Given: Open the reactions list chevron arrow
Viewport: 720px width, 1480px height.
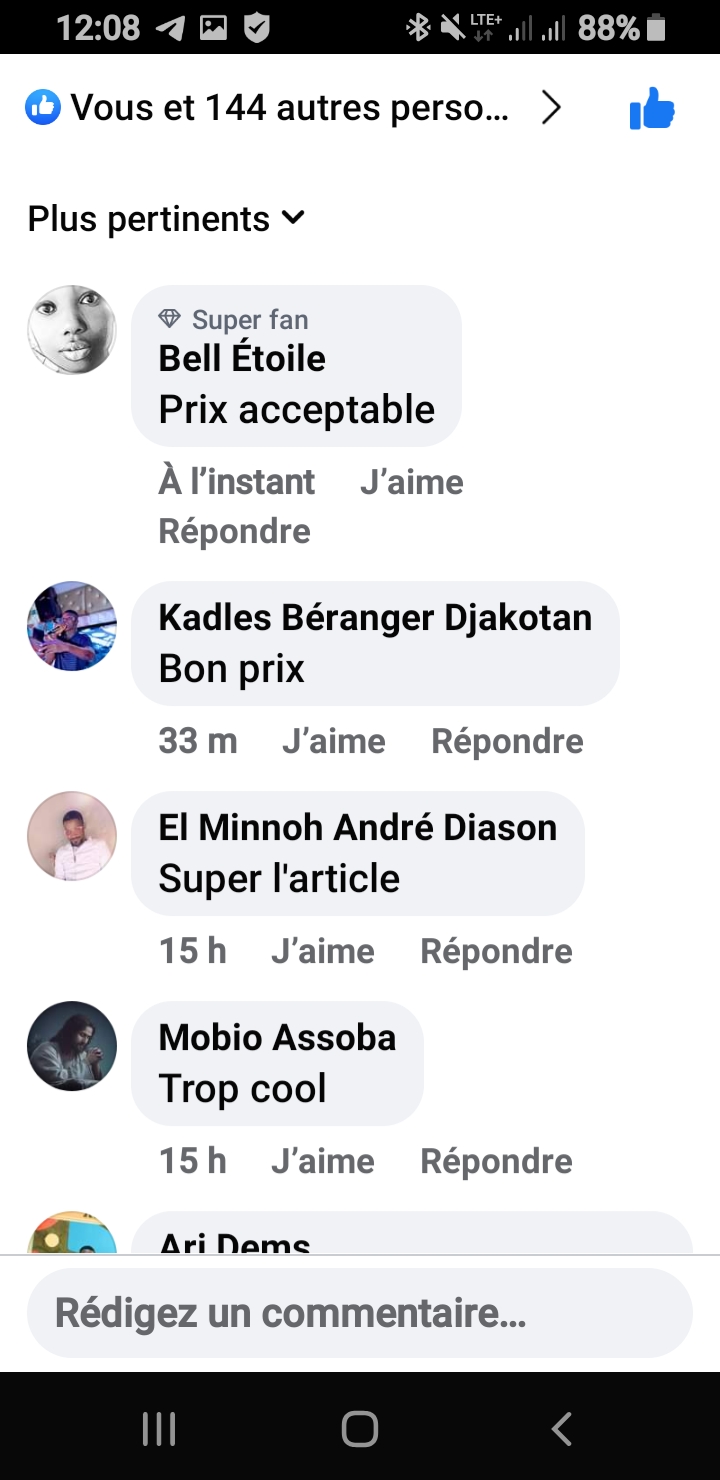Looking at the screenshot, I should (551, 108).
